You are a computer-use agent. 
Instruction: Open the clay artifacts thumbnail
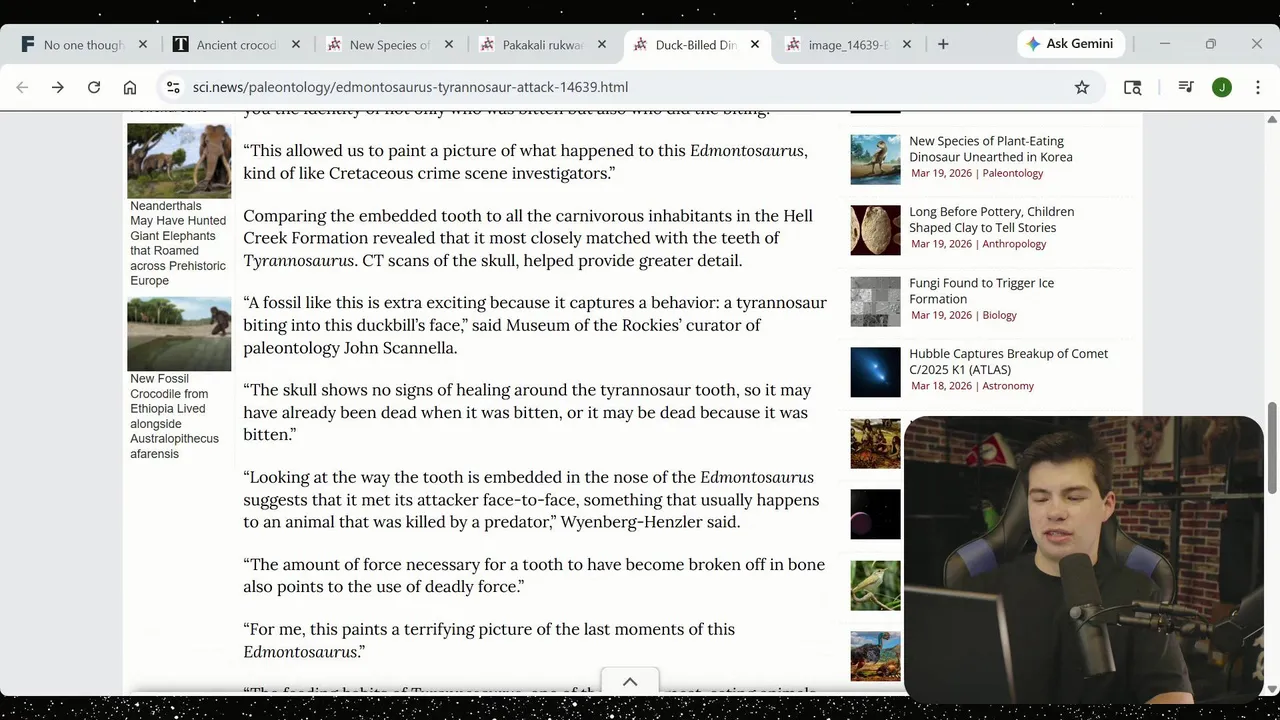click(875, 230)
